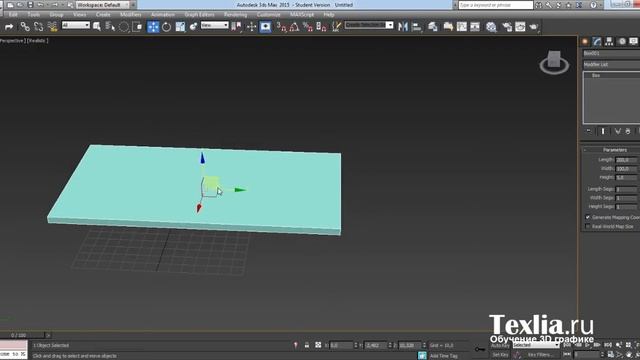This screenshot has height=360, width=640.
Task: Click the X coordinate spinner arrows
Action: pyautogui.click(x=356, y=345)
